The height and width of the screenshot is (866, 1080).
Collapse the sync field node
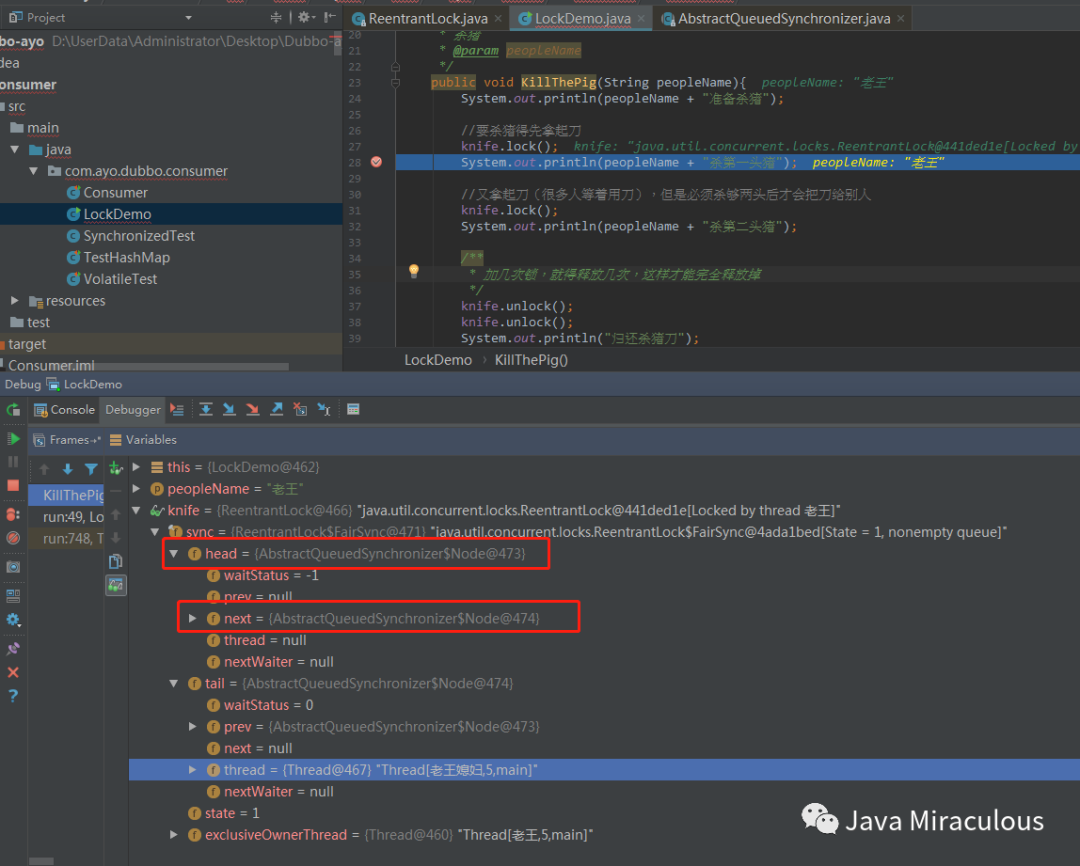tap(156, 532)
